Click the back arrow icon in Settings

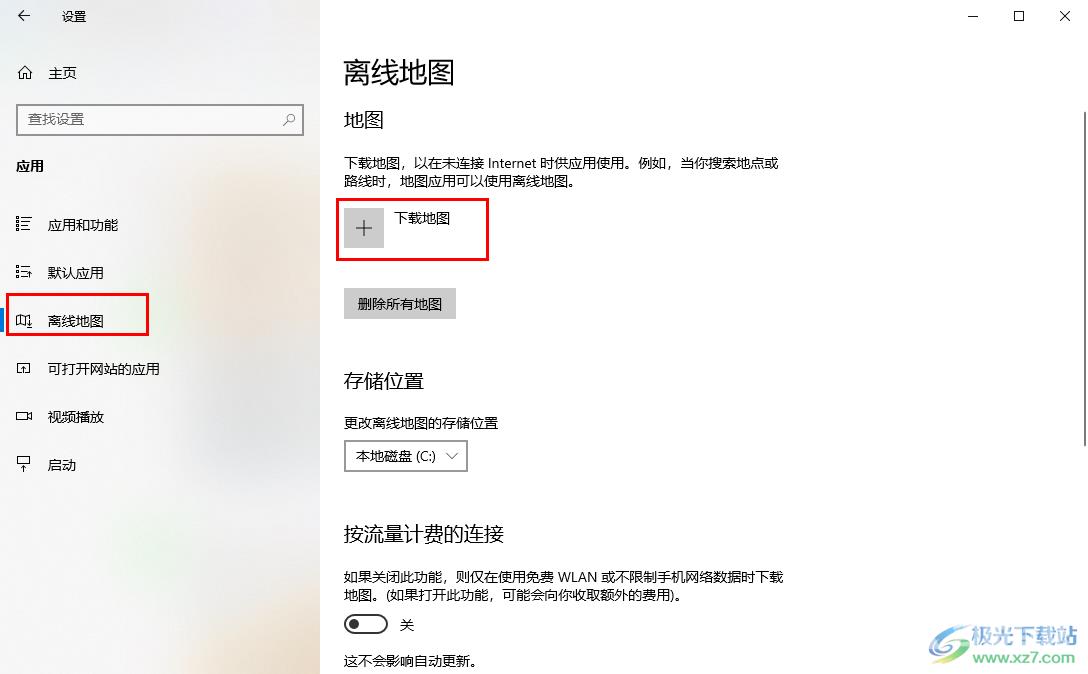24,16
